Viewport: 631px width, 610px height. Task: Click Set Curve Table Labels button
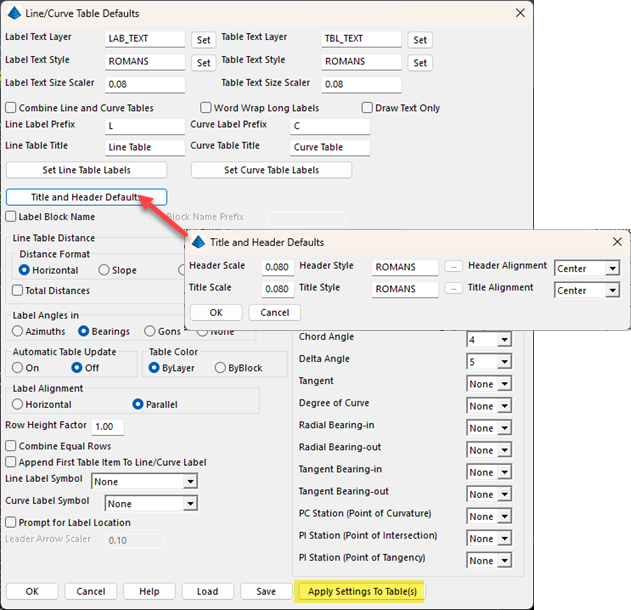pos(271,170)
